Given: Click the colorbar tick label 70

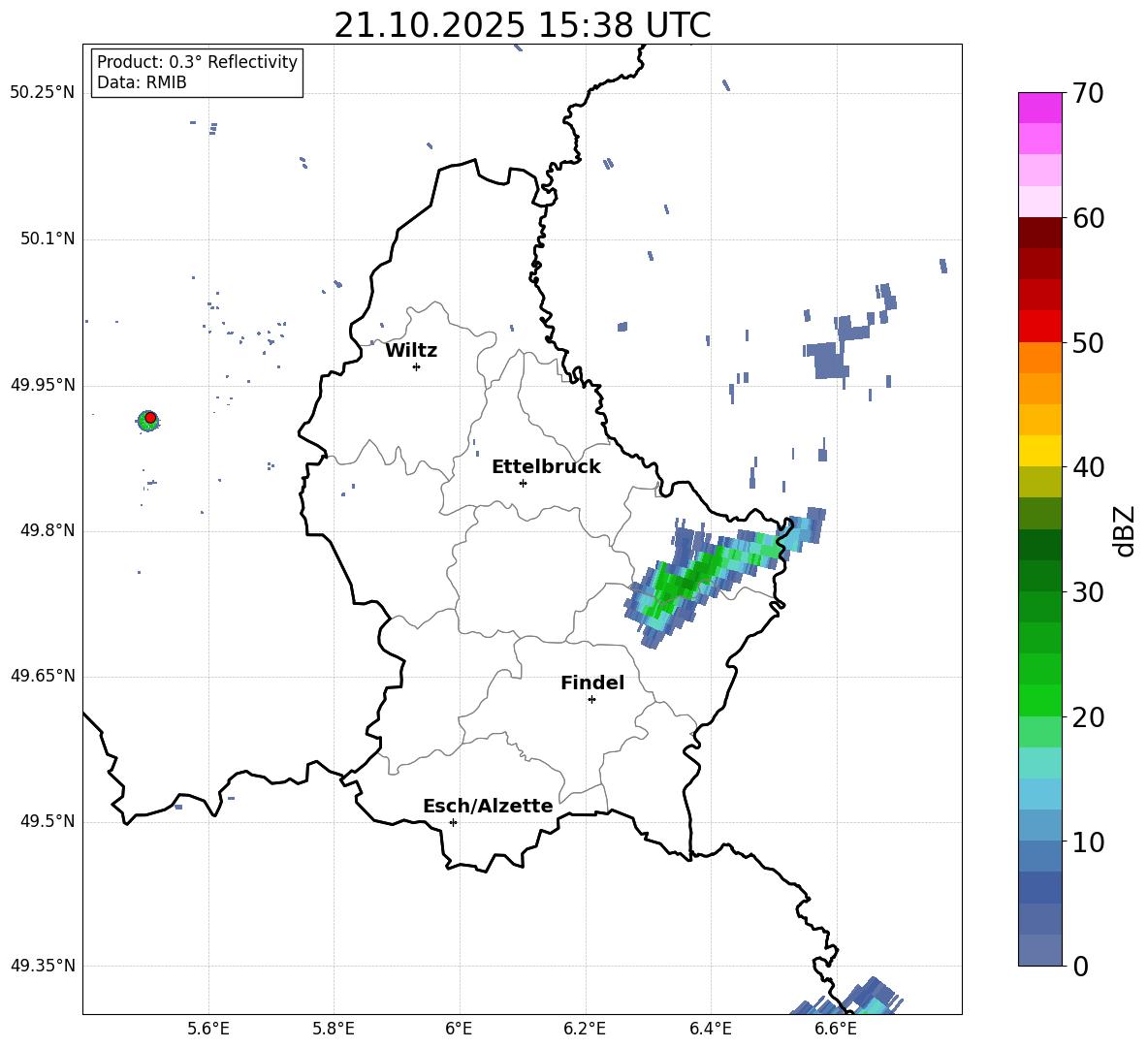Looking at the screenshot, I should click(x=1088, y=93).
